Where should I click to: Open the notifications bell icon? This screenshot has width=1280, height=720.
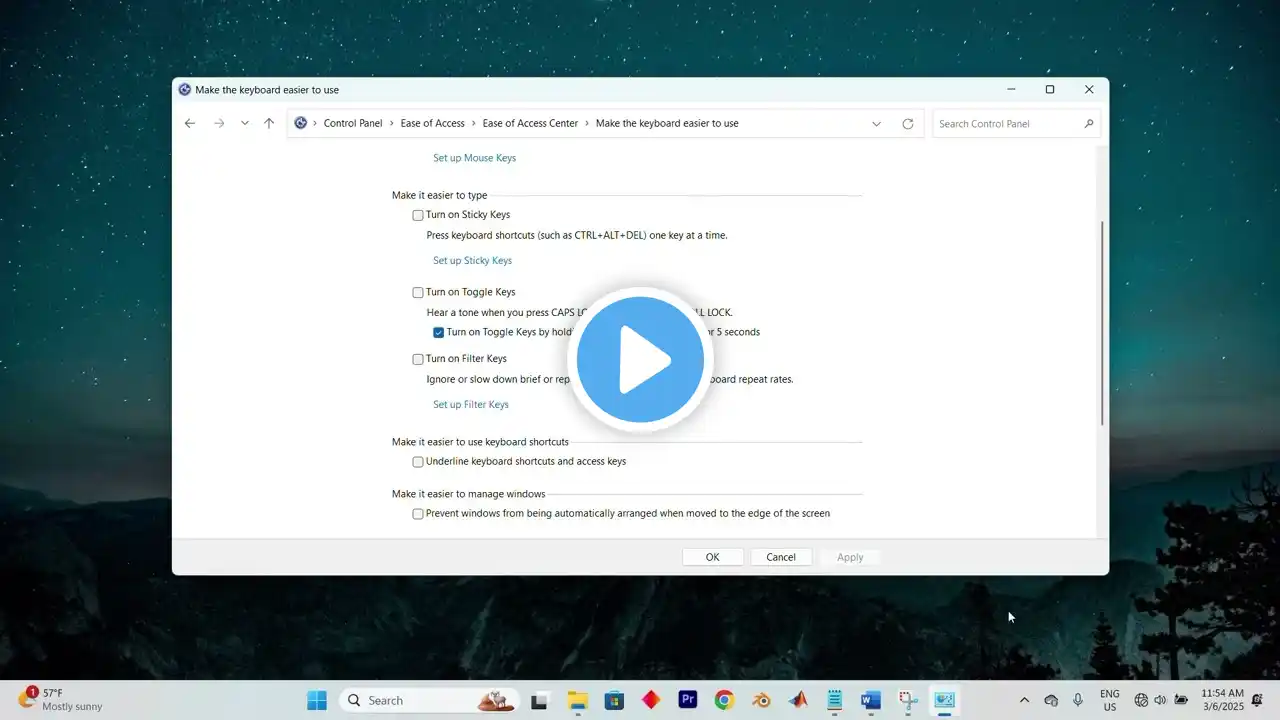1257,700
